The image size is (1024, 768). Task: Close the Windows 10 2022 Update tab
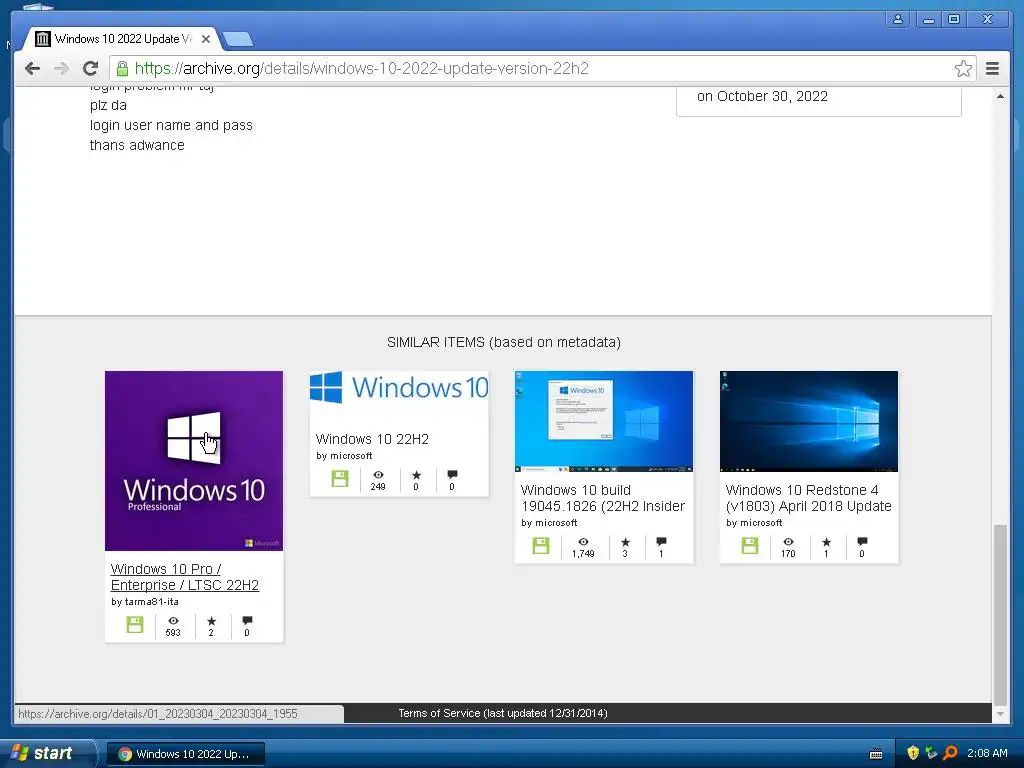coord(206,39)
